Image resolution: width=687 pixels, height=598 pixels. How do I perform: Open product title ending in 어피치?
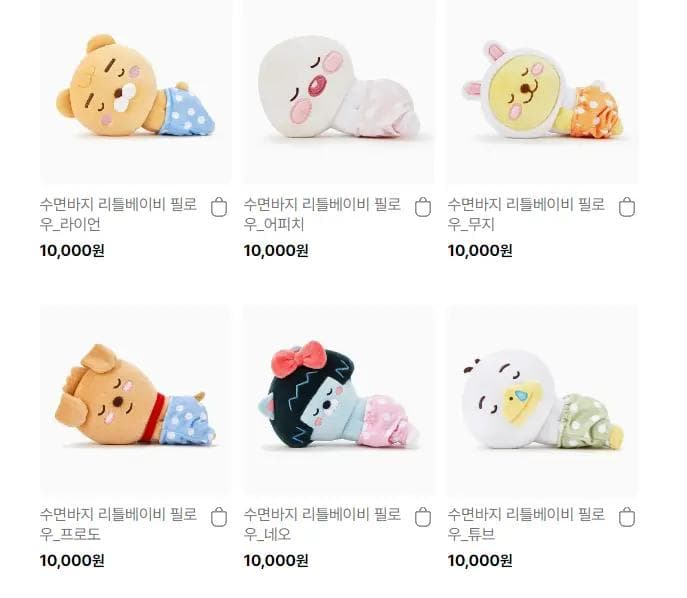click(x=322, y=214)
